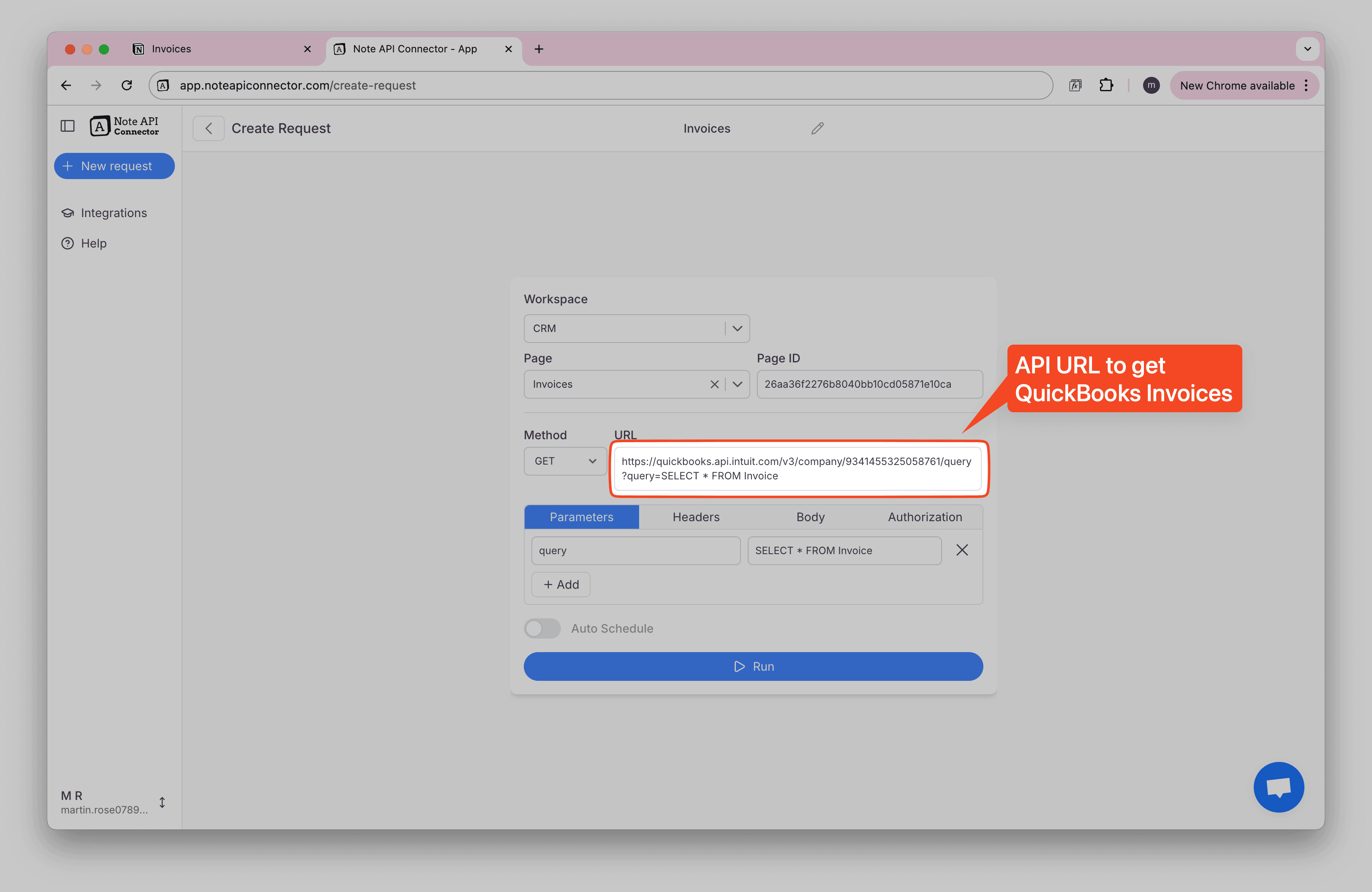Screen dimensions: 1372x892
Task: Show the tab search dropdown
Action: pyautogui.click(x=1307, y=49)
